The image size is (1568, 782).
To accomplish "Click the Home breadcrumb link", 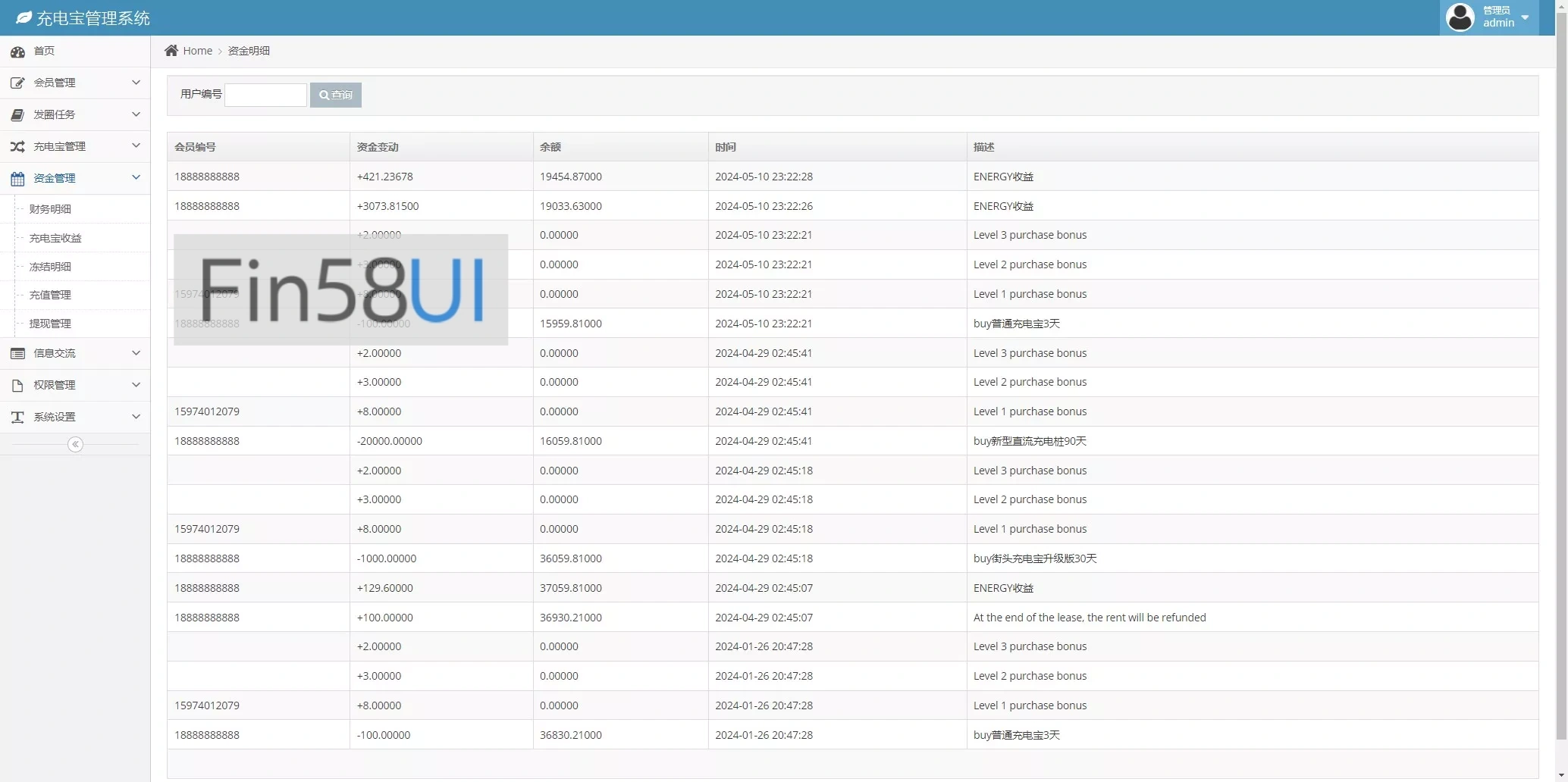I will (x=197, y=51).
